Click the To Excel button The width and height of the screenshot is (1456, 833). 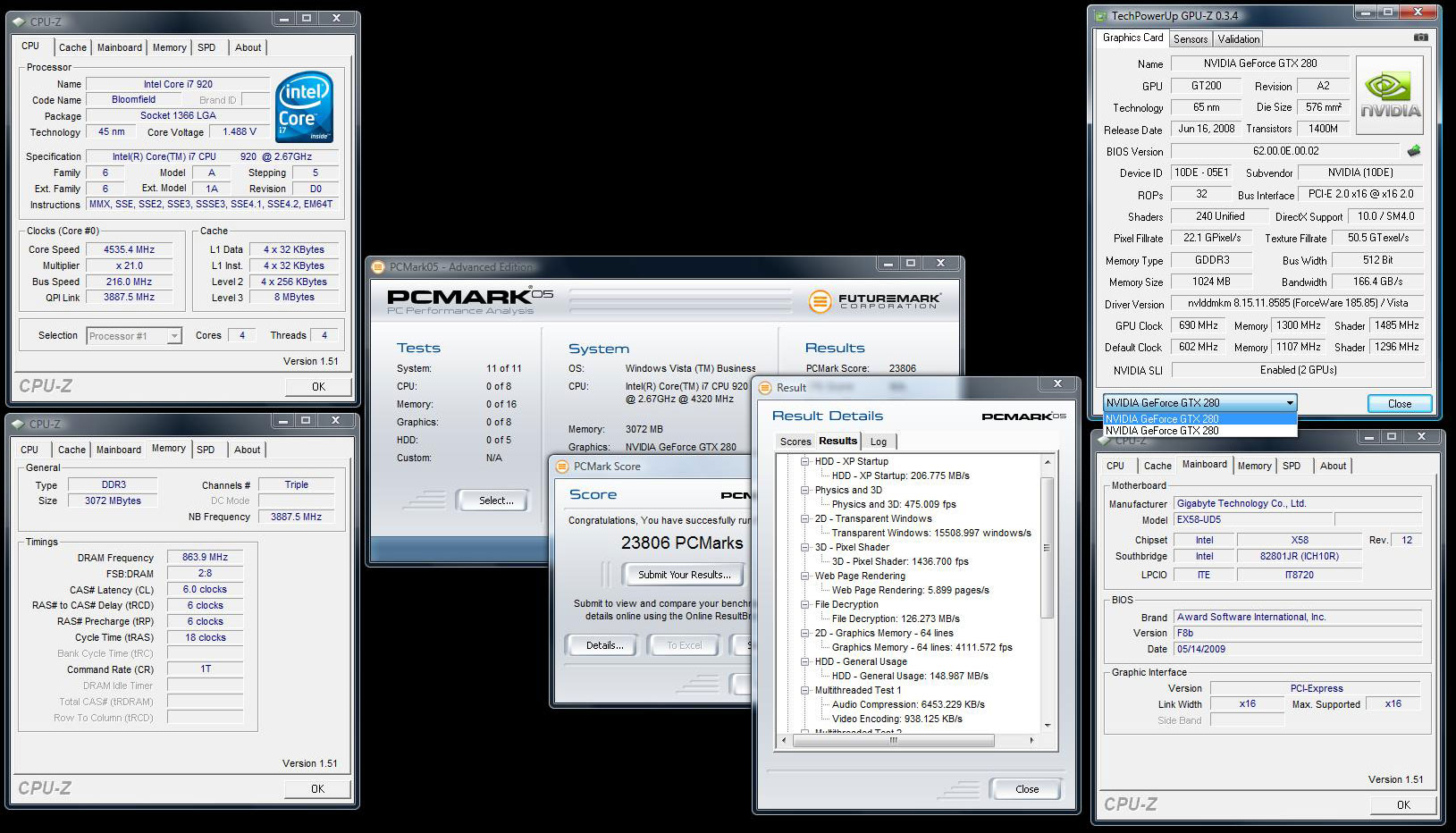point(684,645)
